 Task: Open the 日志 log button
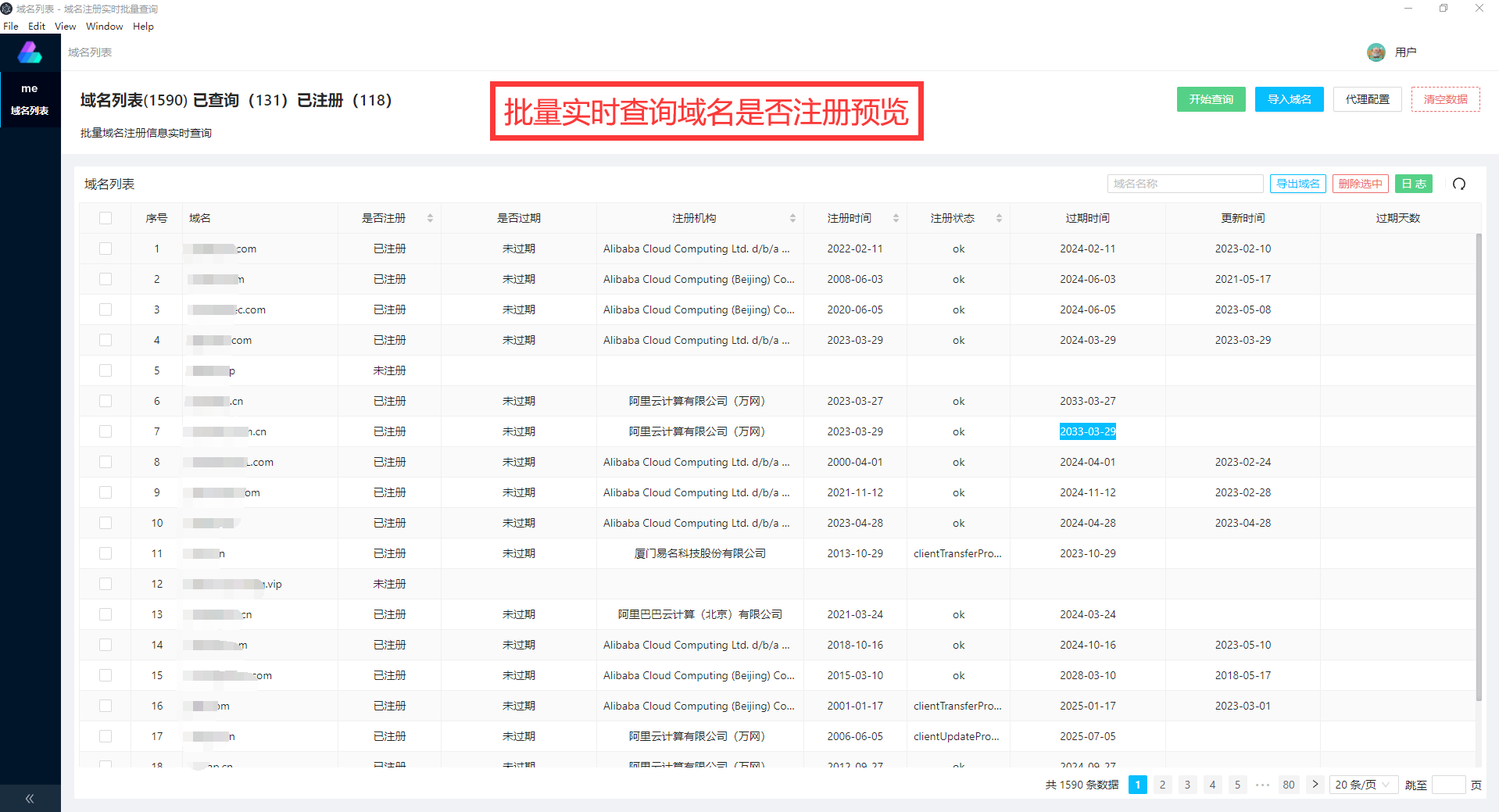tap(1413, 184)
